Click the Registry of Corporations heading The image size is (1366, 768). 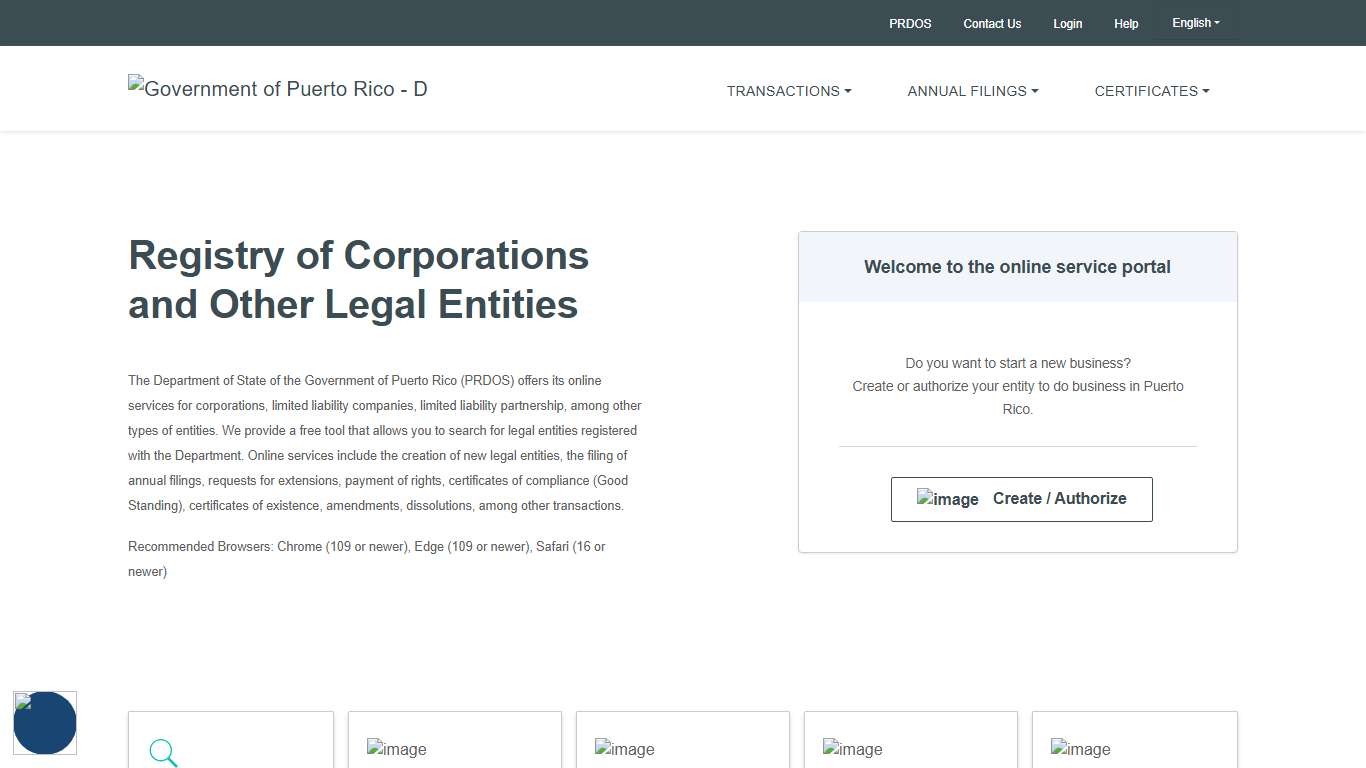pos(358,280)
